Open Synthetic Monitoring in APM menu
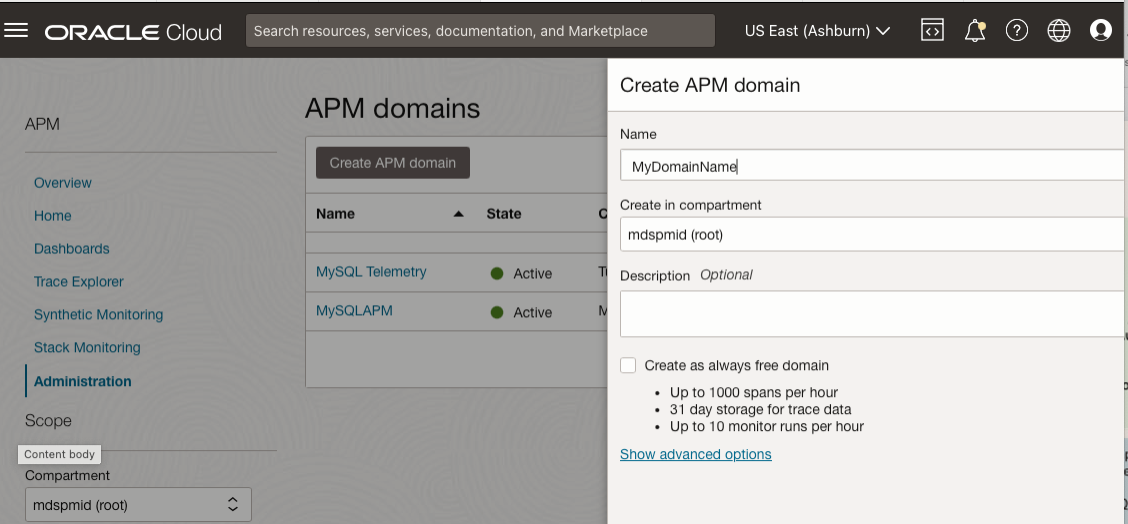 coord(99,315)
